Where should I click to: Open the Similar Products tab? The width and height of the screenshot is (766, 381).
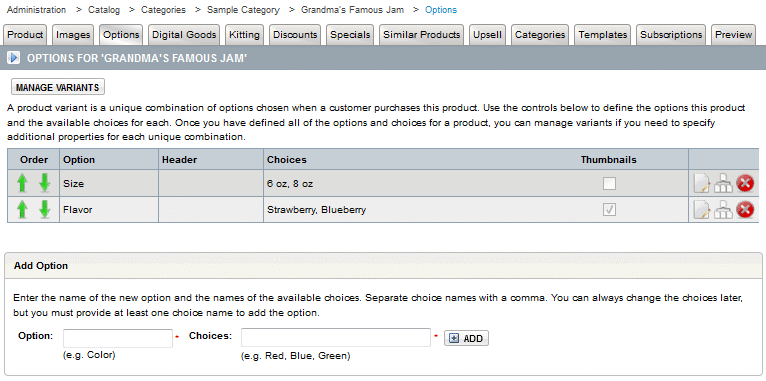point(422,35)
